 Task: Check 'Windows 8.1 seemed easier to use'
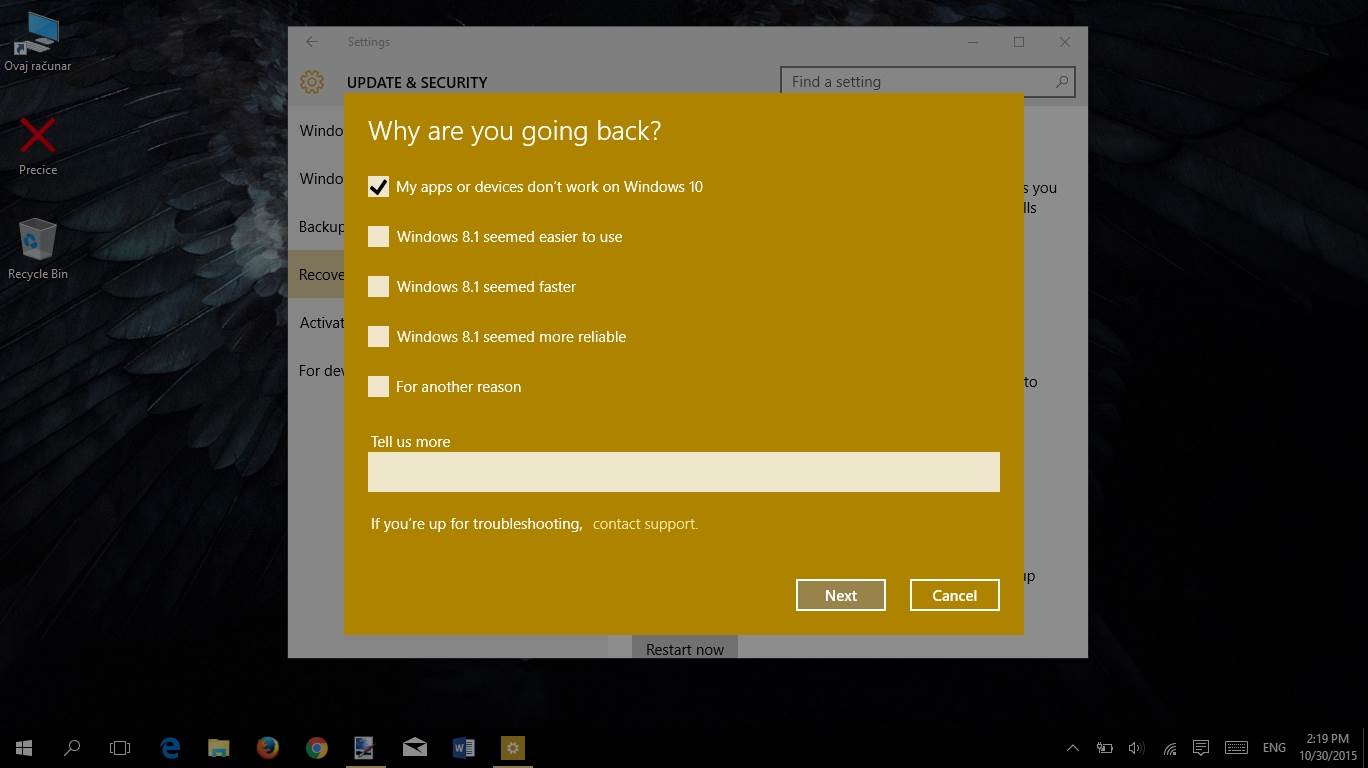click(378, 237)
